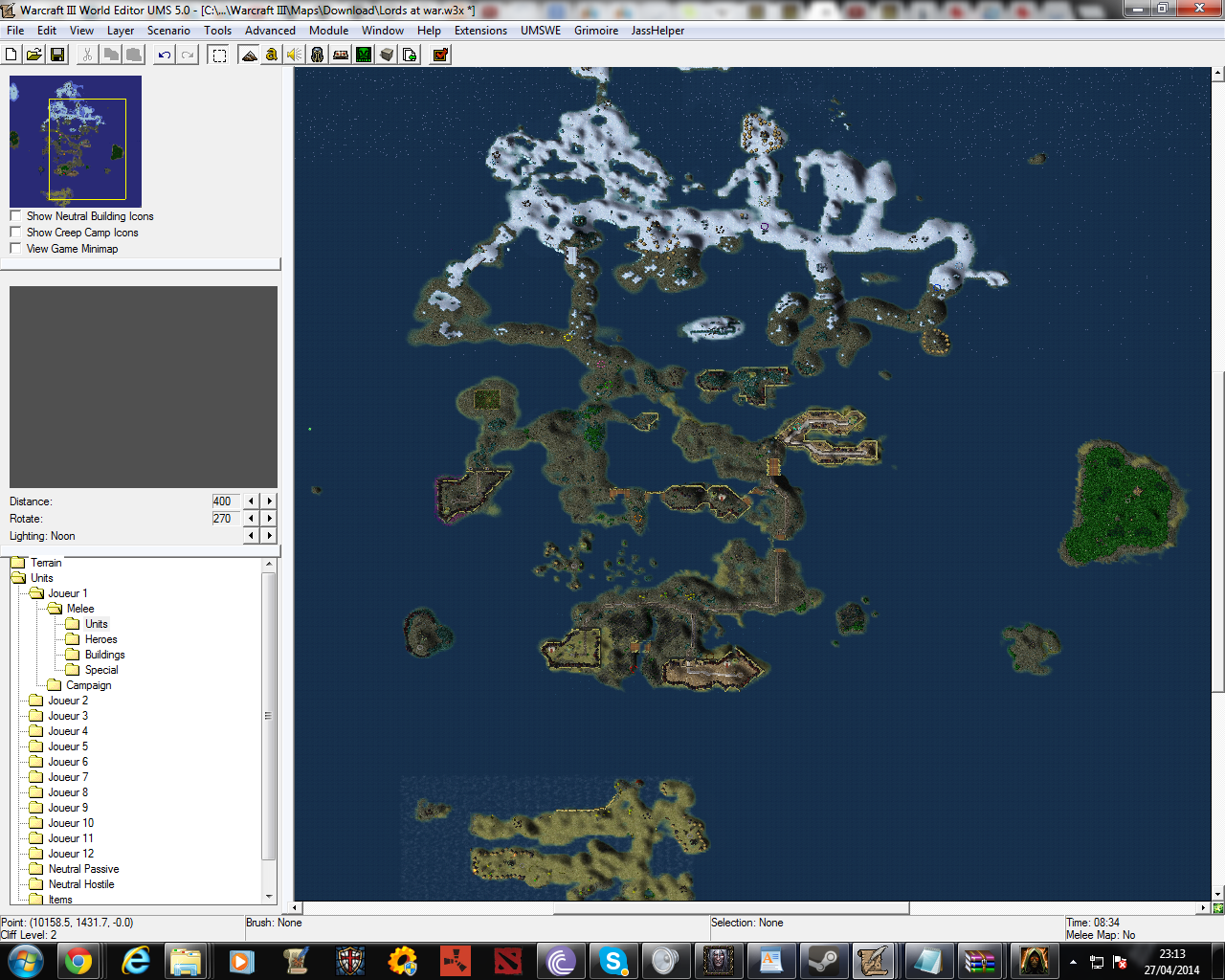Collapse the Melee folder
1225x980 pixels.
55,609
